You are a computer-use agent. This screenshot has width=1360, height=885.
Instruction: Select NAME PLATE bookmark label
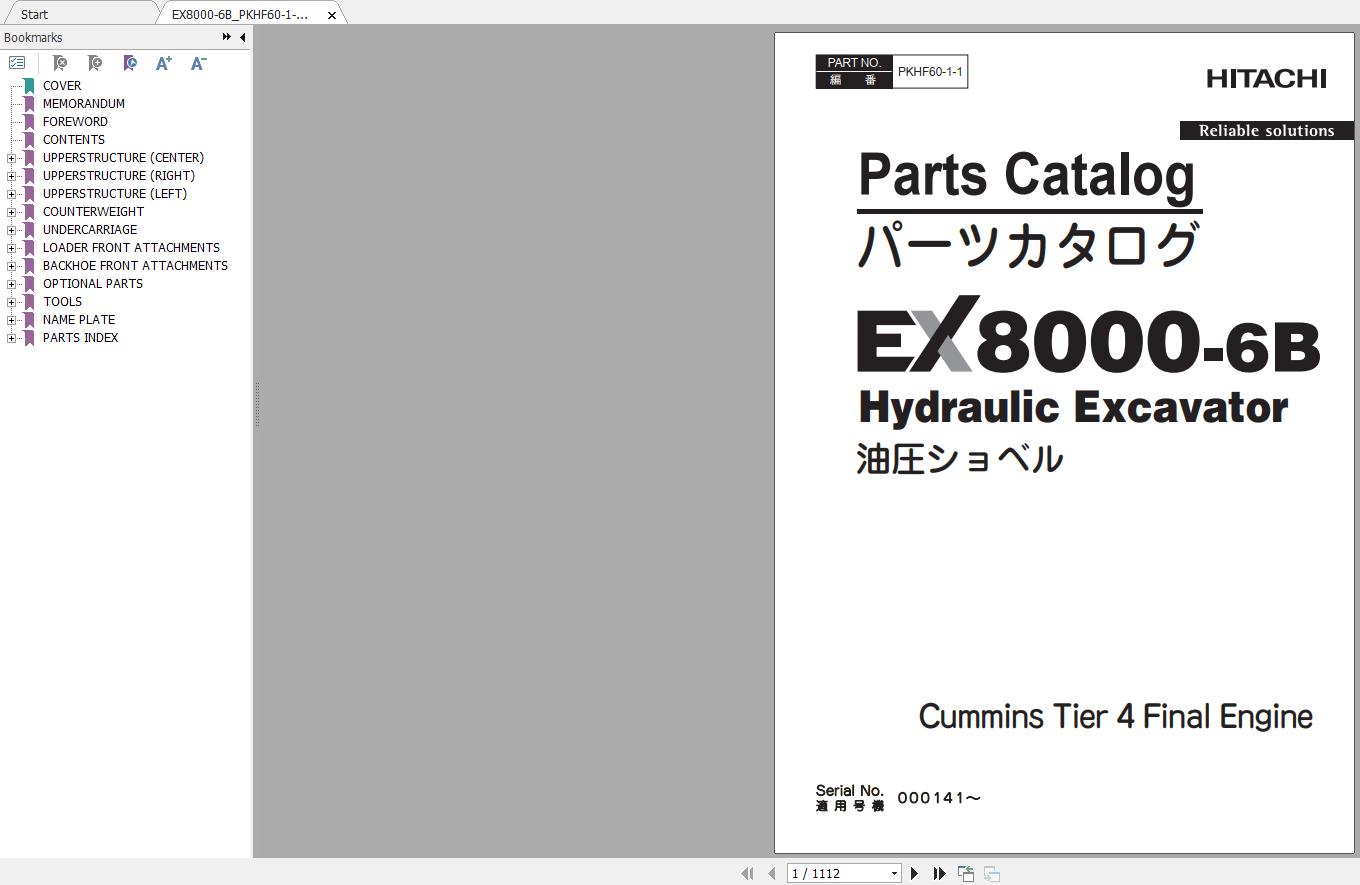(79, 320)
